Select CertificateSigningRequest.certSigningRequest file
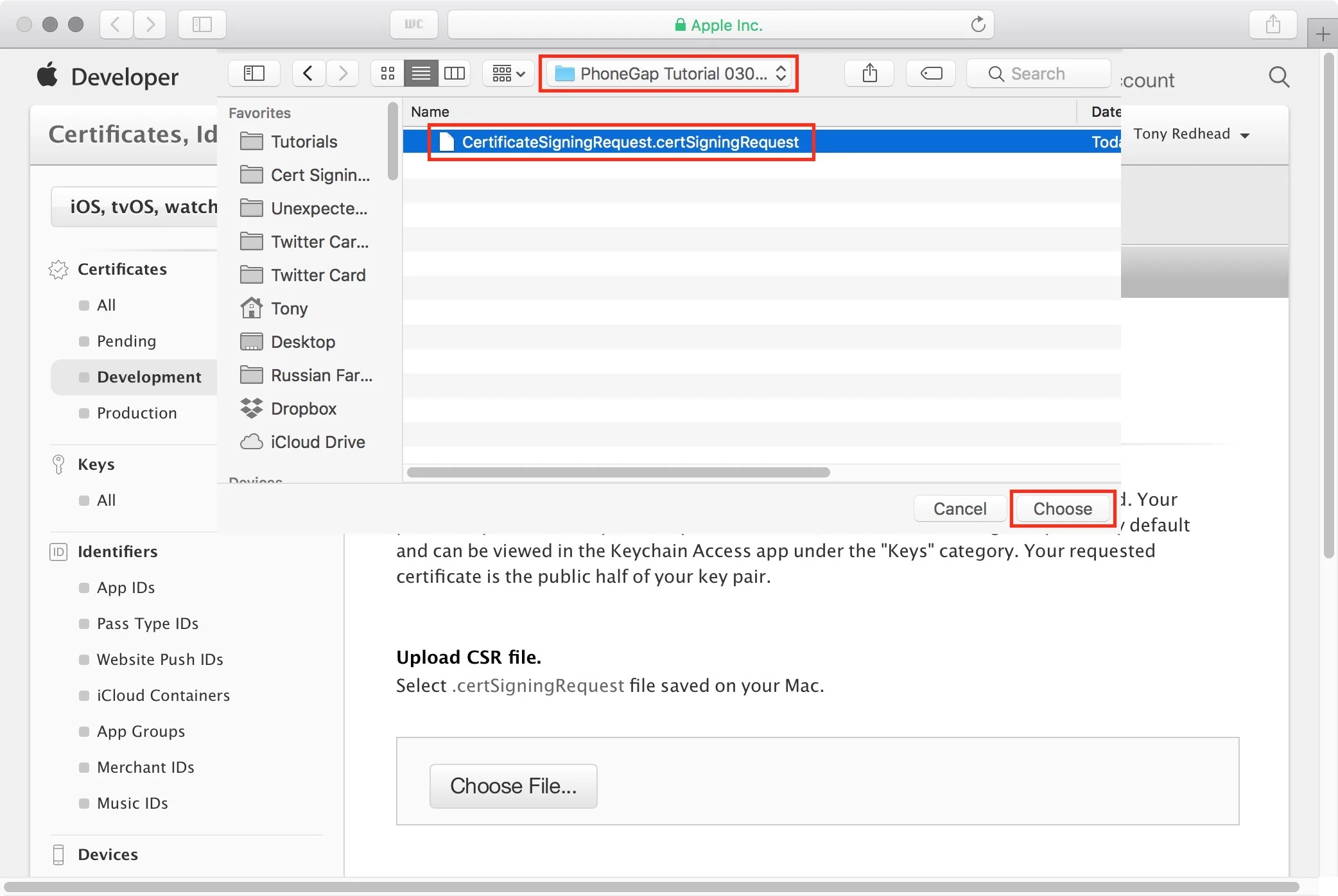Viewport: 1338px width, 896px height. (629, 142)
